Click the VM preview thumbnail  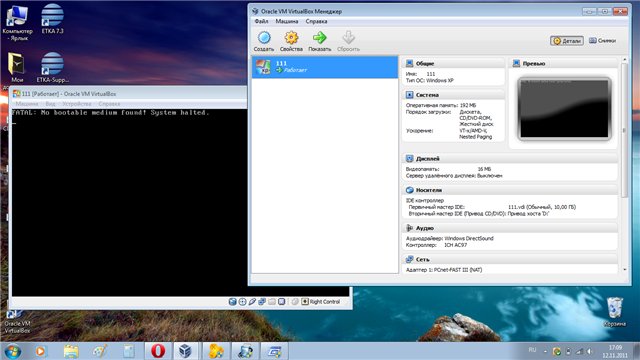point(564,109)
